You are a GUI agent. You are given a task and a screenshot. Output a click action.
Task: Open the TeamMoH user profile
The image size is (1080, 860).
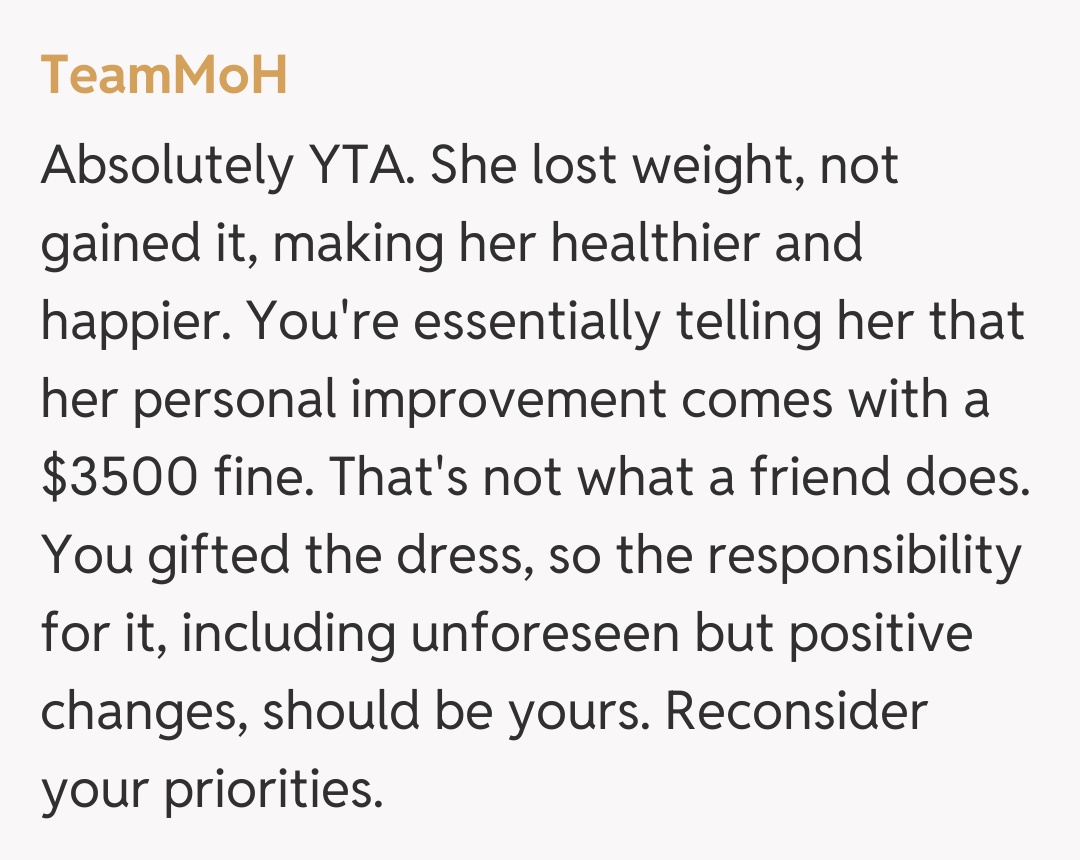pyautogui.click(x=164, y=75)
